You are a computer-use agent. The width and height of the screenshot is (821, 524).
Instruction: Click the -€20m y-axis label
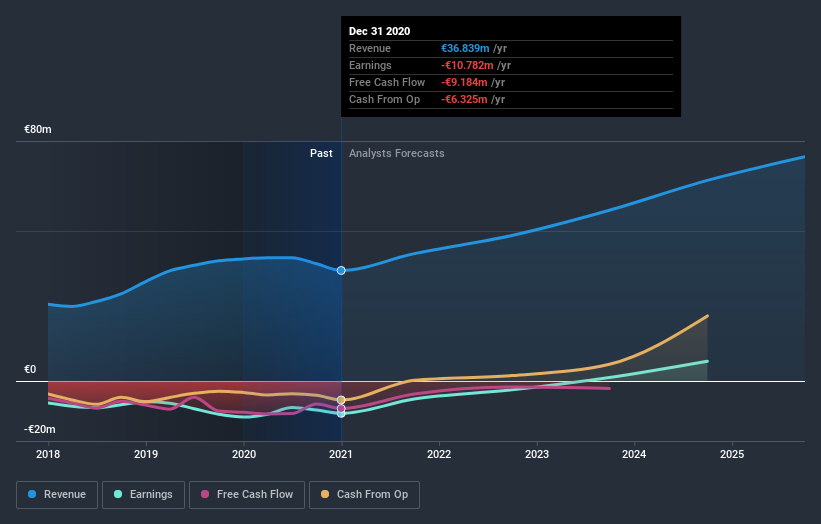pyautogui.click(x=40, y=429)
